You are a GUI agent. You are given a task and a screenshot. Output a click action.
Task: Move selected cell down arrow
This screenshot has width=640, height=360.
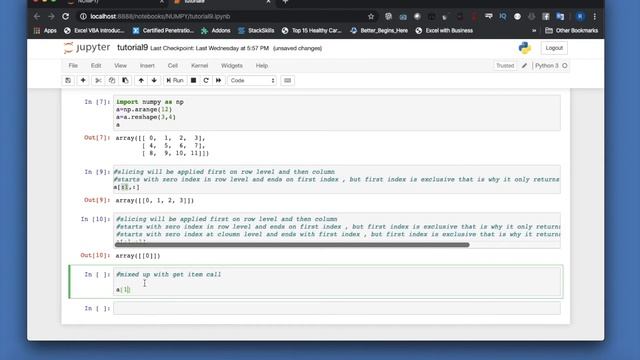click(x=154, y=80)
